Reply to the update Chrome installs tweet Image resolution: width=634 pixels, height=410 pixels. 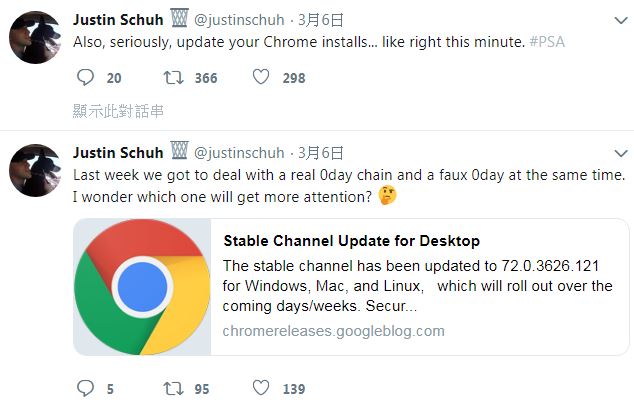click(85, 77)
